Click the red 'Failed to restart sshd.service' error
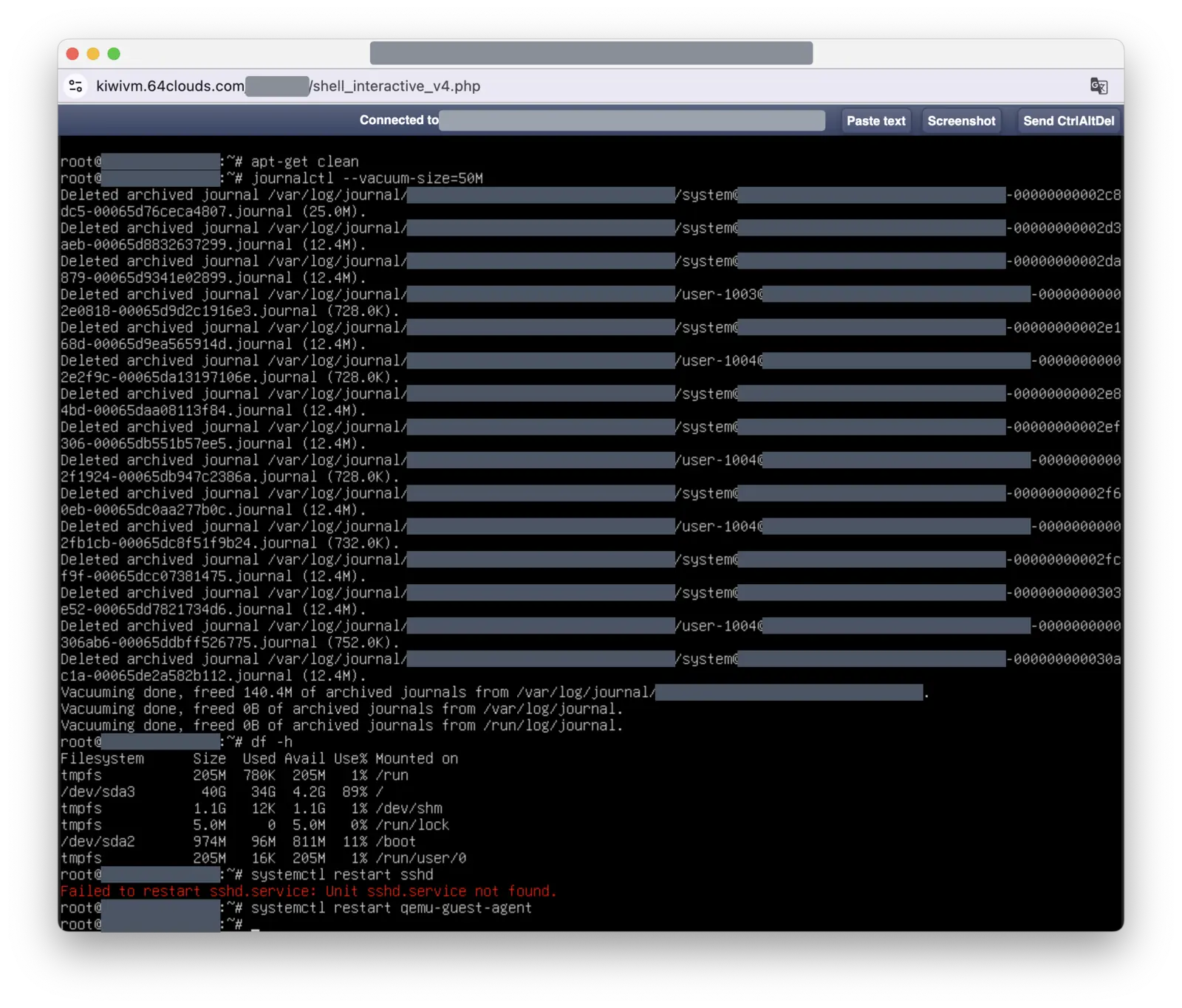This screenshot has height=1008, width=1182. (x=308, y=891)
